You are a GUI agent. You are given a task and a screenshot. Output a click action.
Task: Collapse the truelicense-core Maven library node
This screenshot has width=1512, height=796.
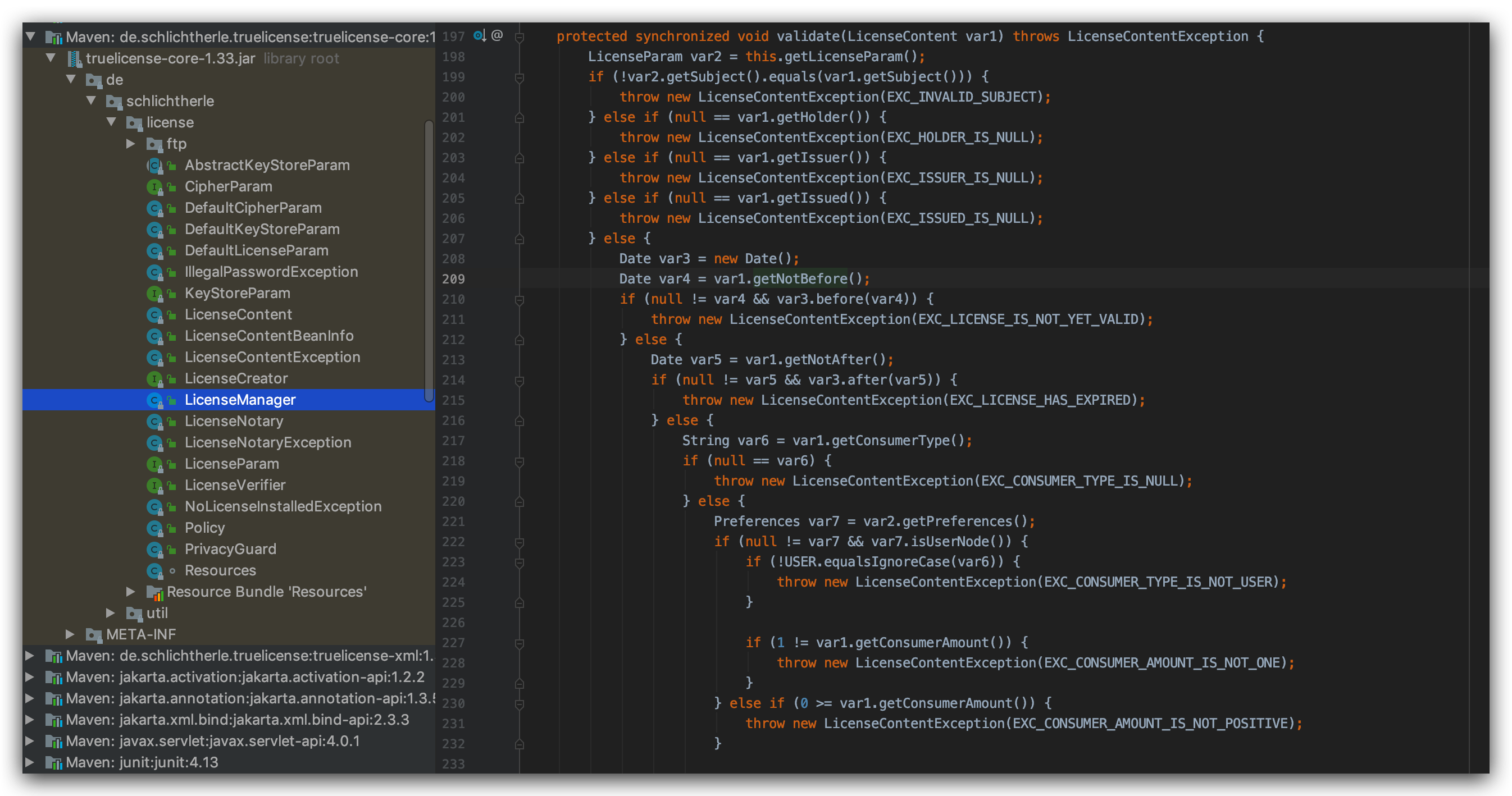tap(30, 37)
